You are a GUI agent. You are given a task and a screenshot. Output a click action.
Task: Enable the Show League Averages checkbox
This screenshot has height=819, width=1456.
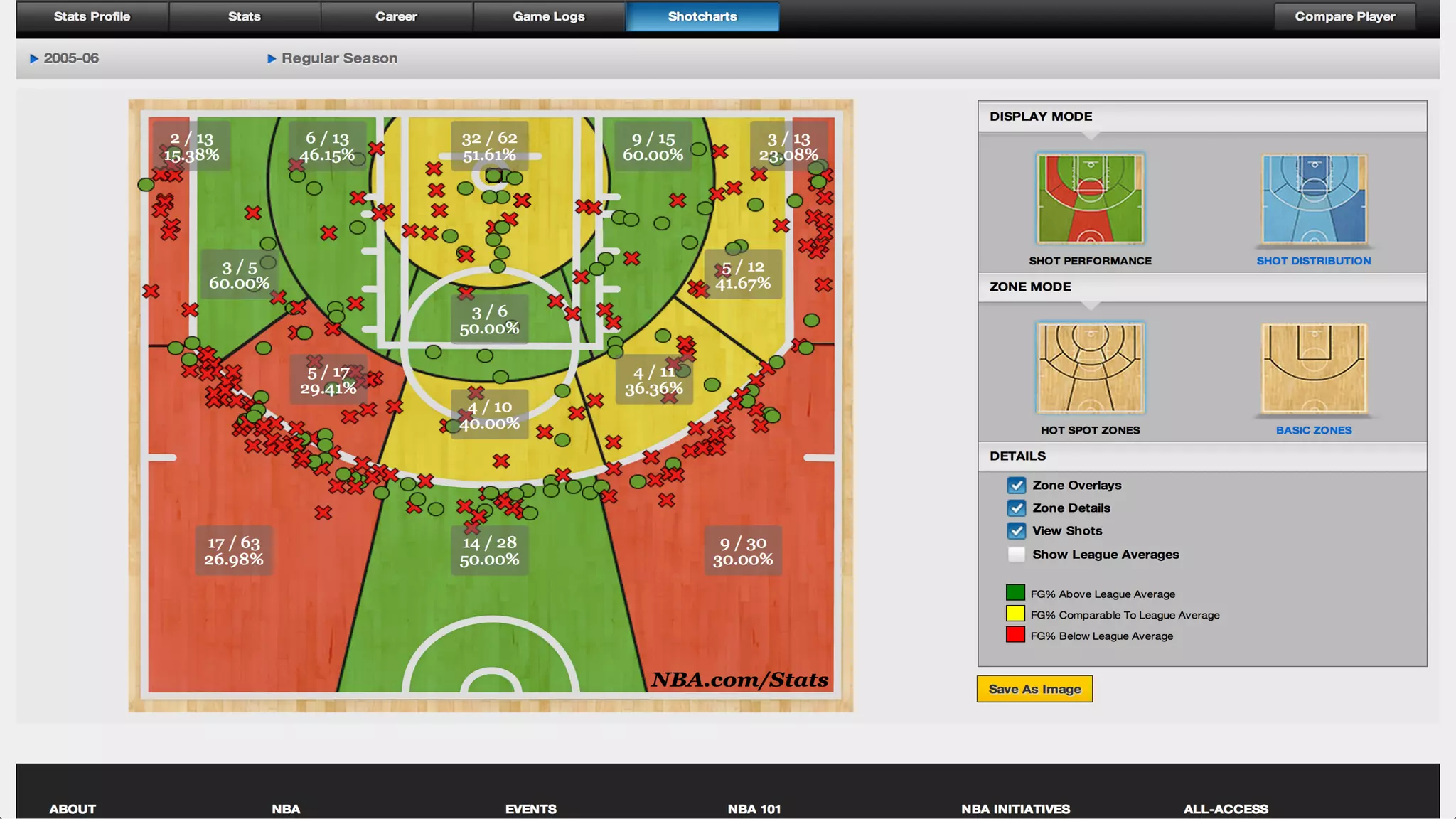tap(1016, 555)
